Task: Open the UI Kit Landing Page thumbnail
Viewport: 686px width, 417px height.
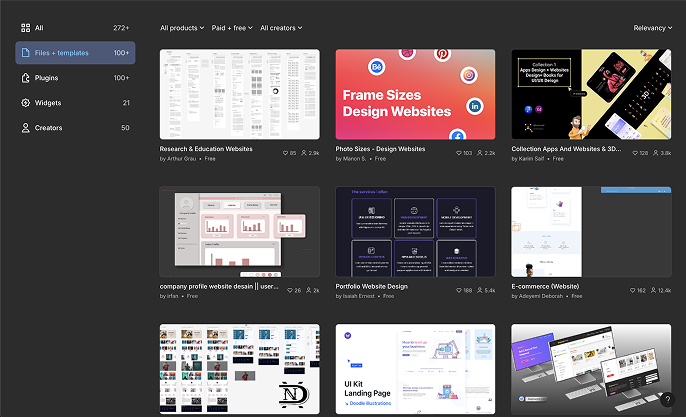Action: [x=415, y=369]
